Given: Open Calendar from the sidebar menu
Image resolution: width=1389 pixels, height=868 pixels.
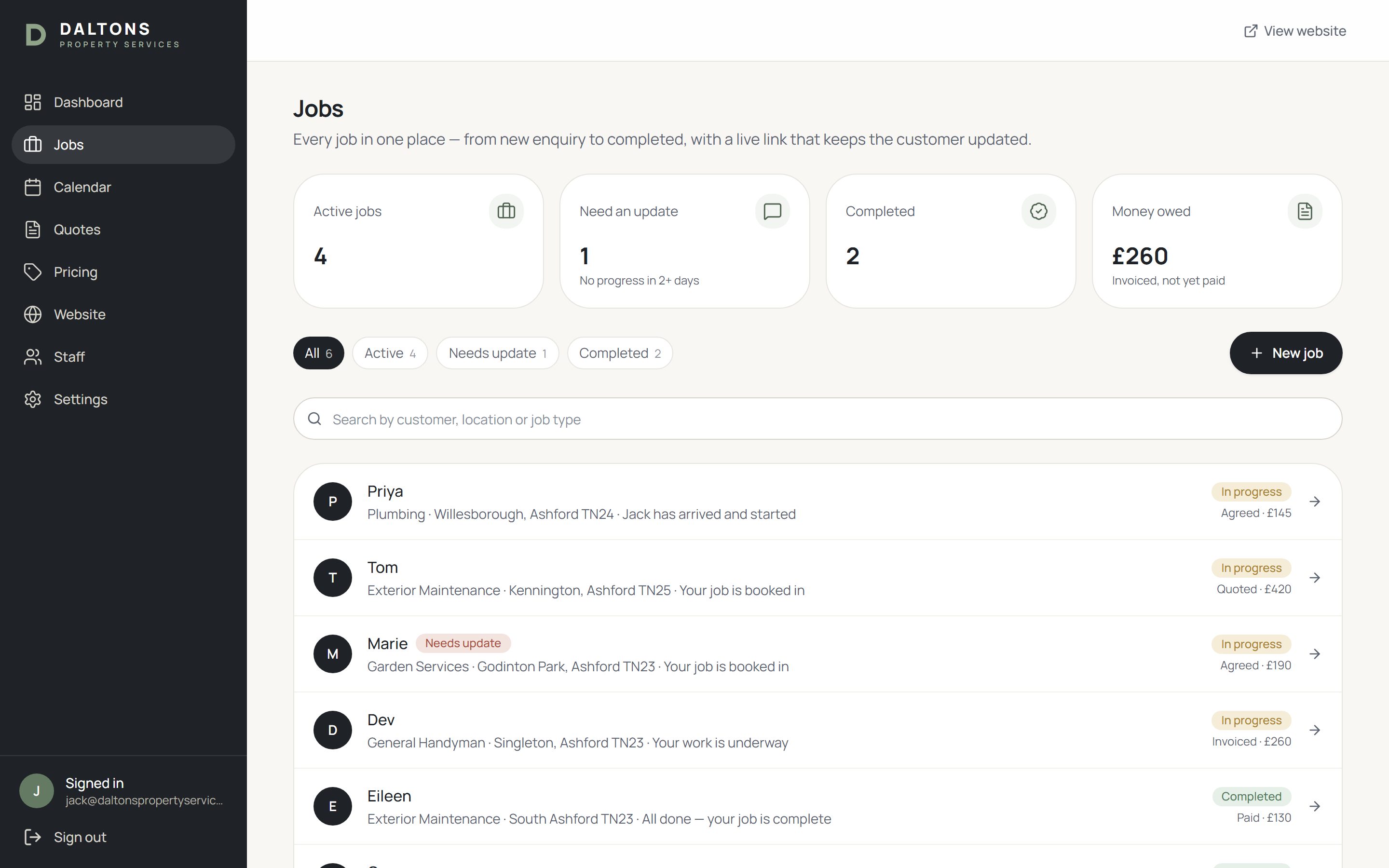Looking at the screenshot, I should click(123, 187).
